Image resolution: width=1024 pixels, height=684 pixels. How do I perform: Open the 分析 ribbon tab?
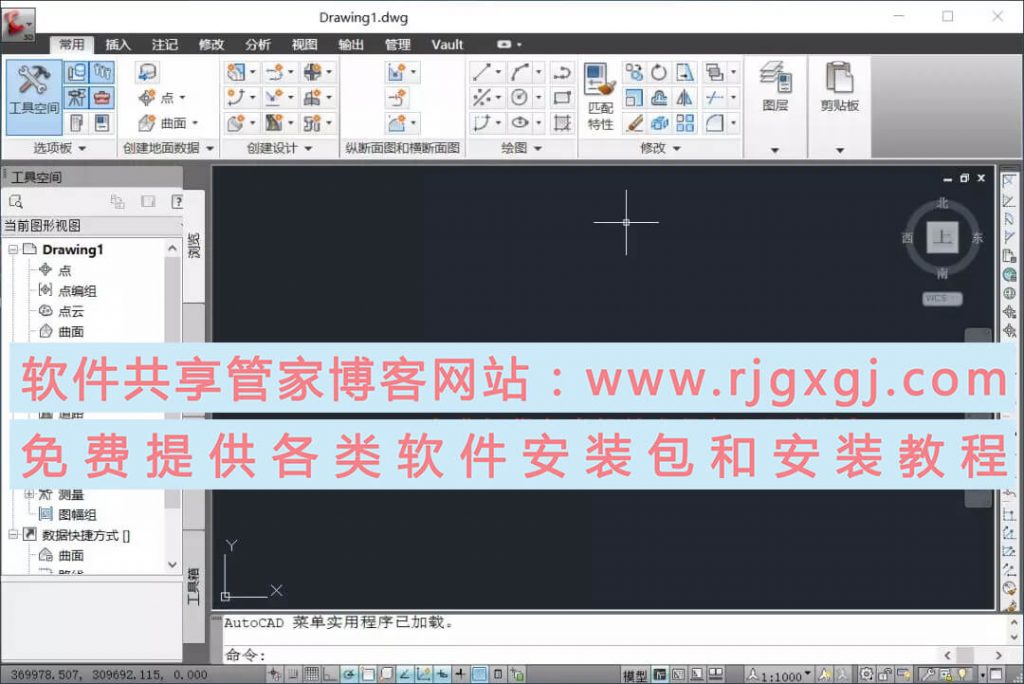pos(258,44)
